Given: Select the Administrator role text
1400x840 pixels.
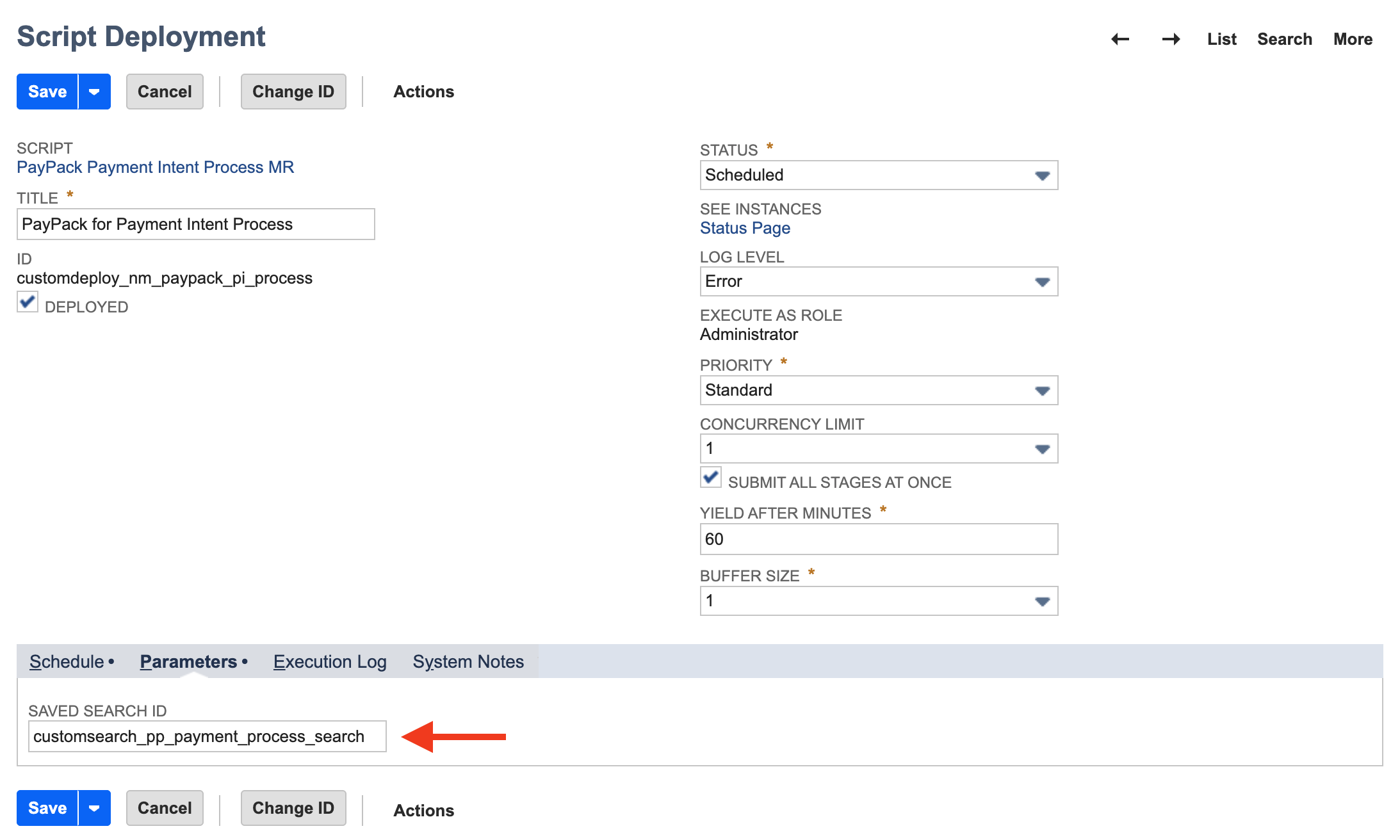Looking at the screenshot, I should click(749, 334).
